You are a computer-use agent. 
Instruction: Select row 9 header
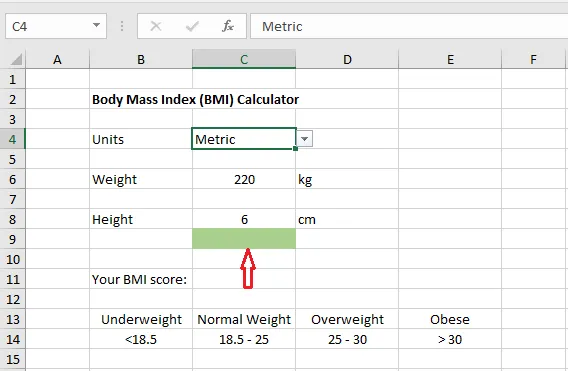point(13,239)
